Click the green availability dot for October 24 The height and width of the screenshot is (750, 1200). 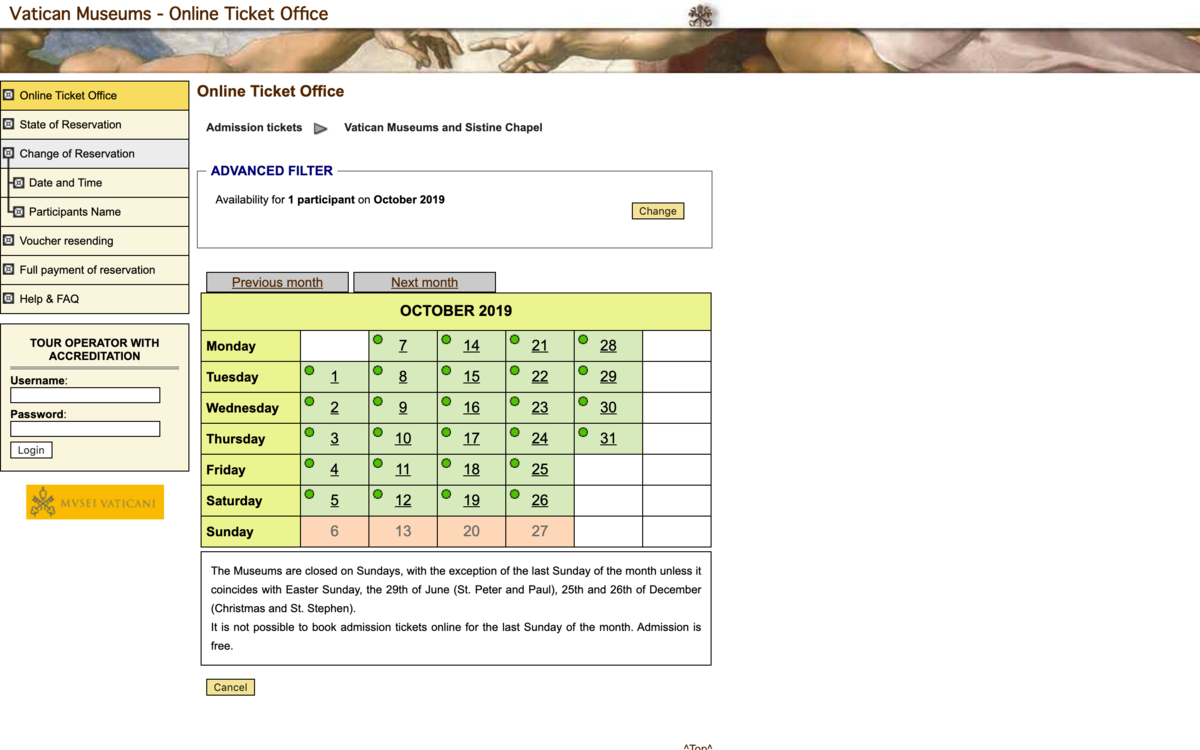point(515,433)
